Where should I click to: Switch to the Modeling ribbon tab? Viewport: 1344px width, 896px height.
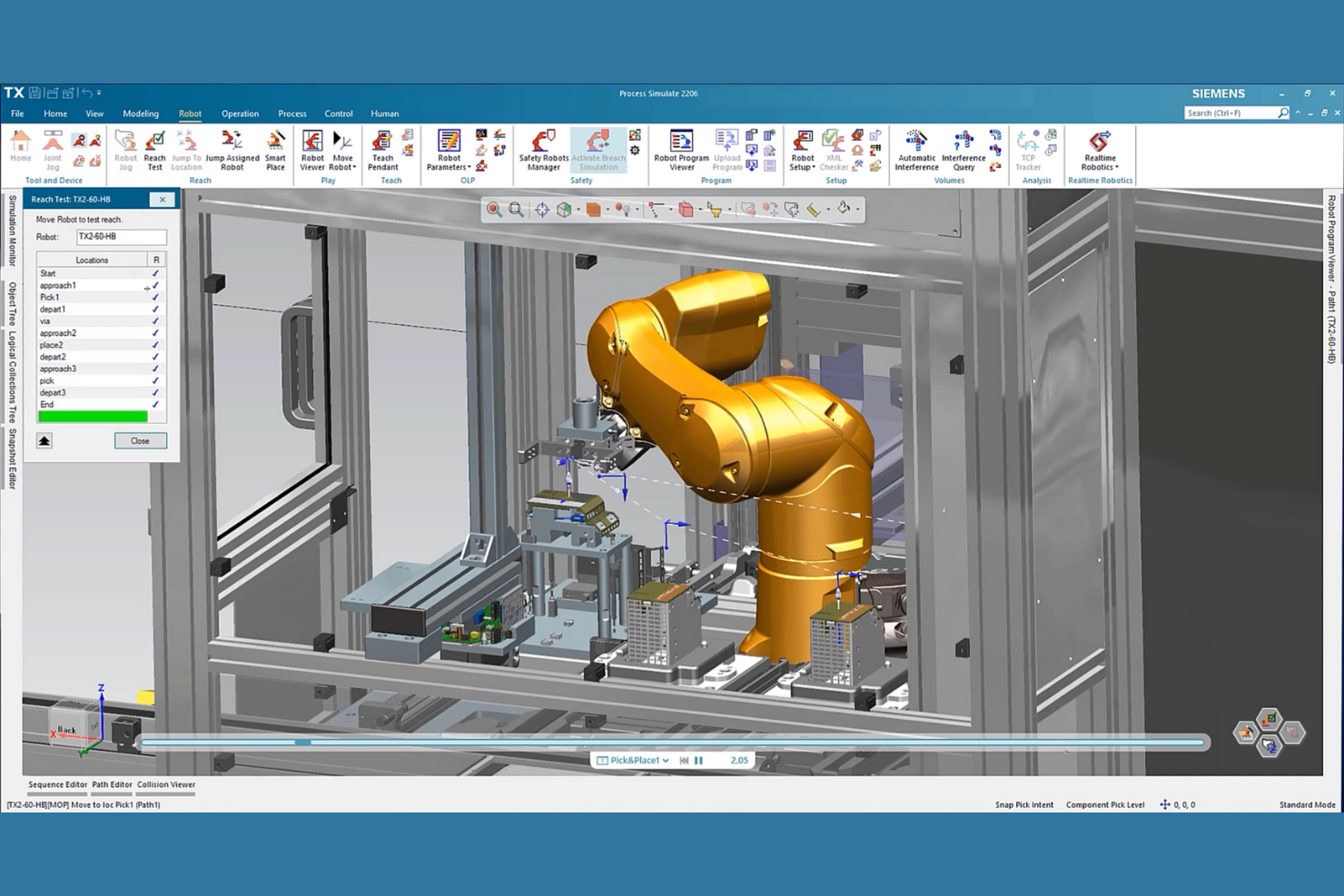tap(140, 113)
